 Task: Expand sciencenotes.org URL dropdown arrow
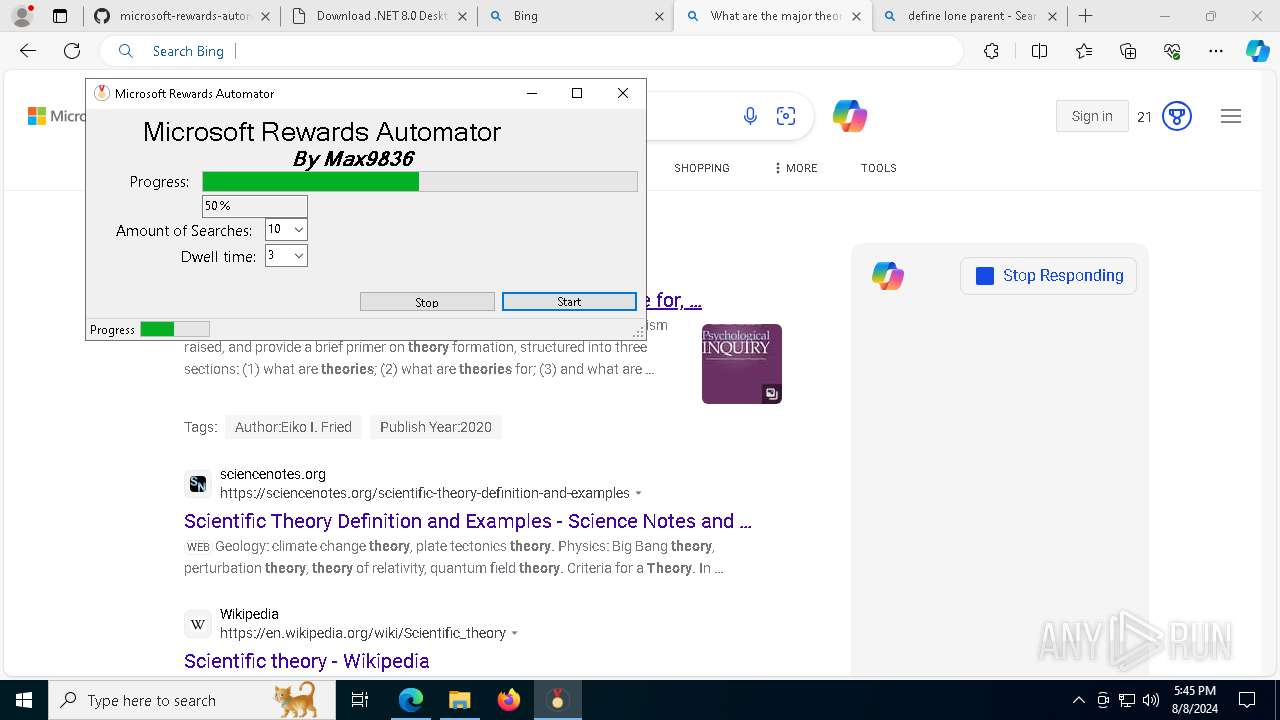click(x=639, y=493)
